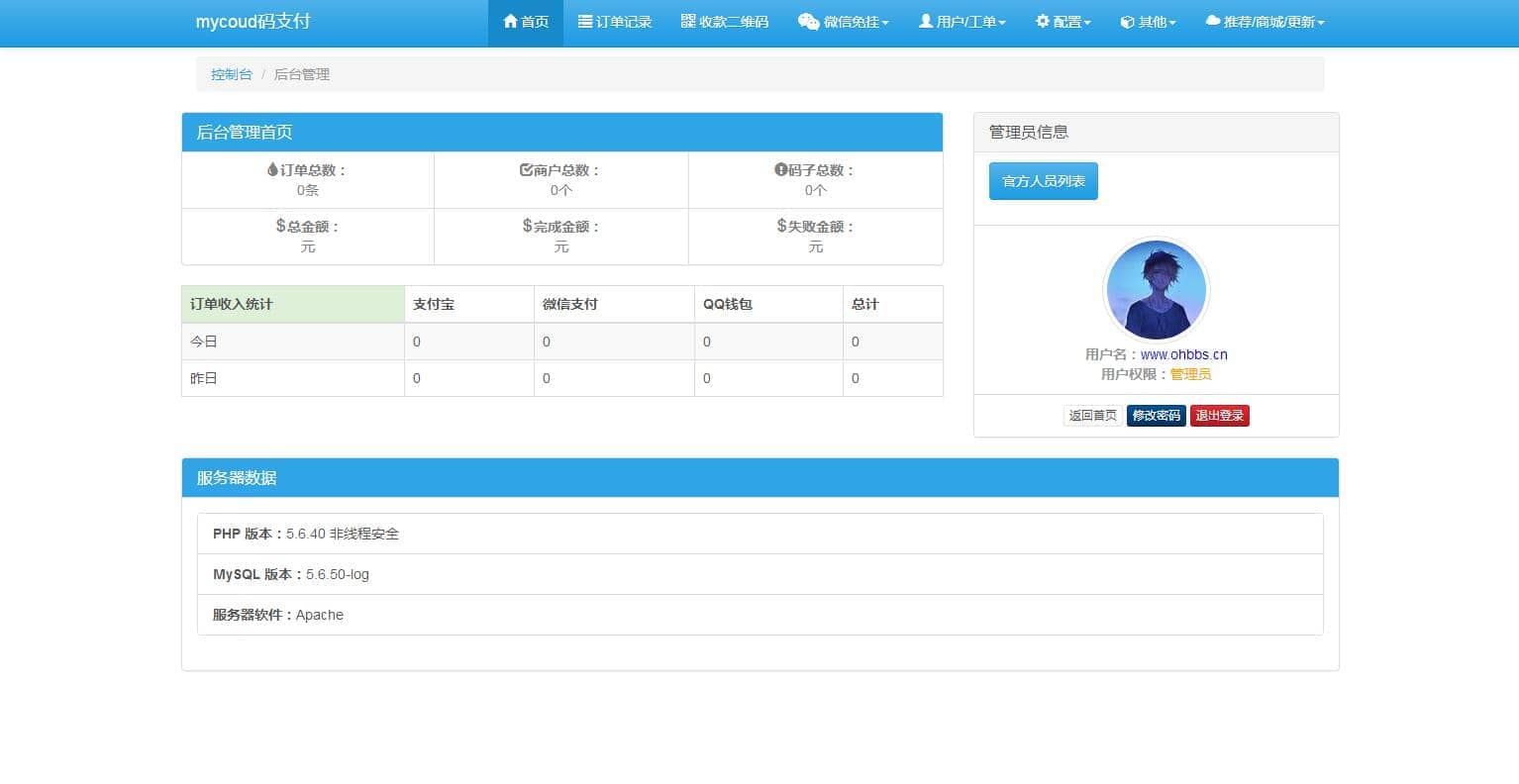
Task: Click the cloud icon beside 推荐/商城/更新
Action: click(x=1212, y=22)
